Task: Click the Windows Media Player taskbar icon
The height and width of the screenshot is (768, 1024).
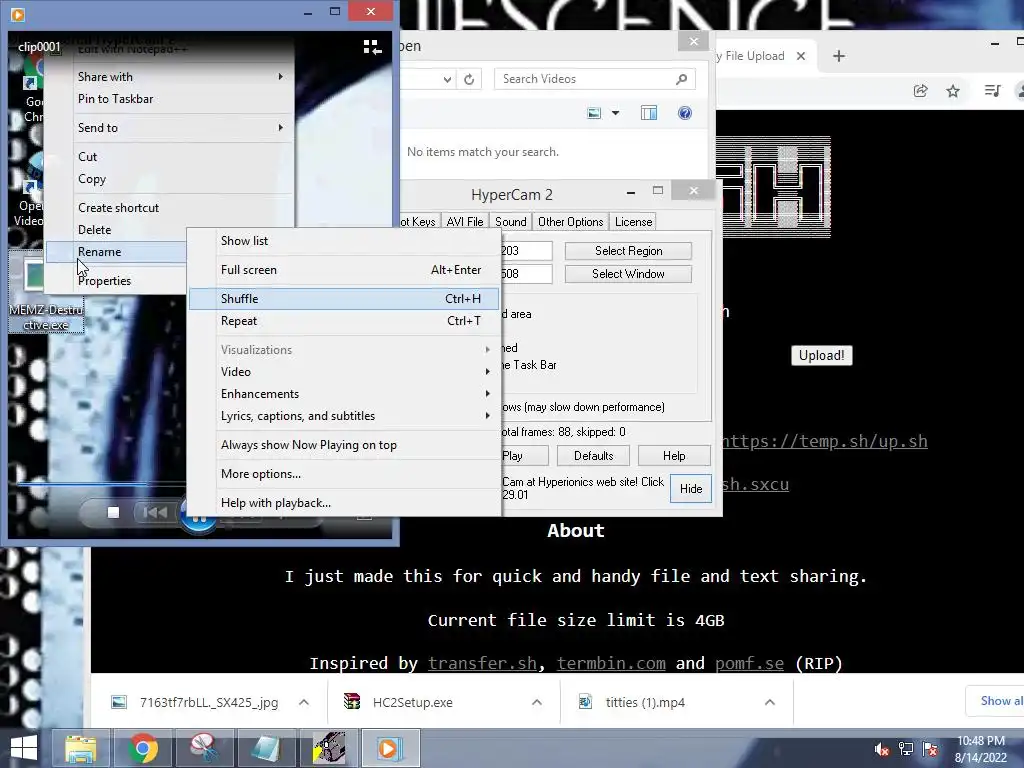Action: pos(389,748)
